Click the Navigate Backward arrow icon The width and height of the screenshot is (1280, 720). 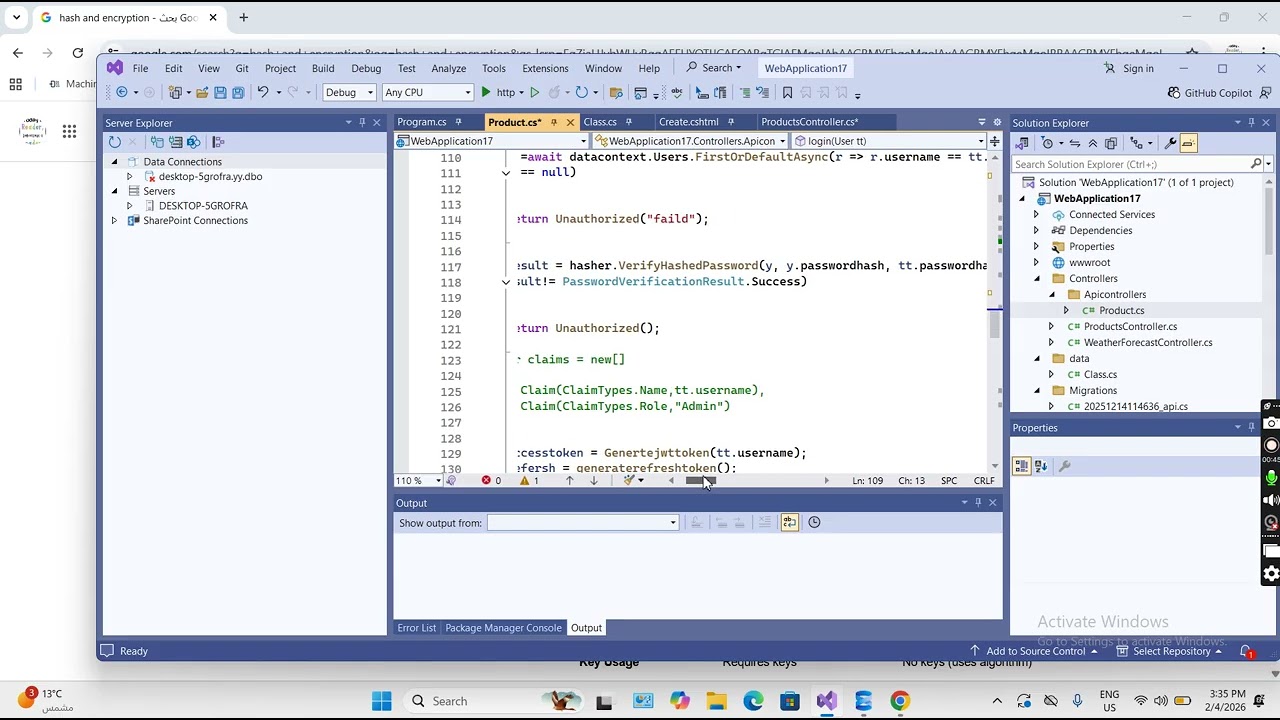click(x=121, y=92)
